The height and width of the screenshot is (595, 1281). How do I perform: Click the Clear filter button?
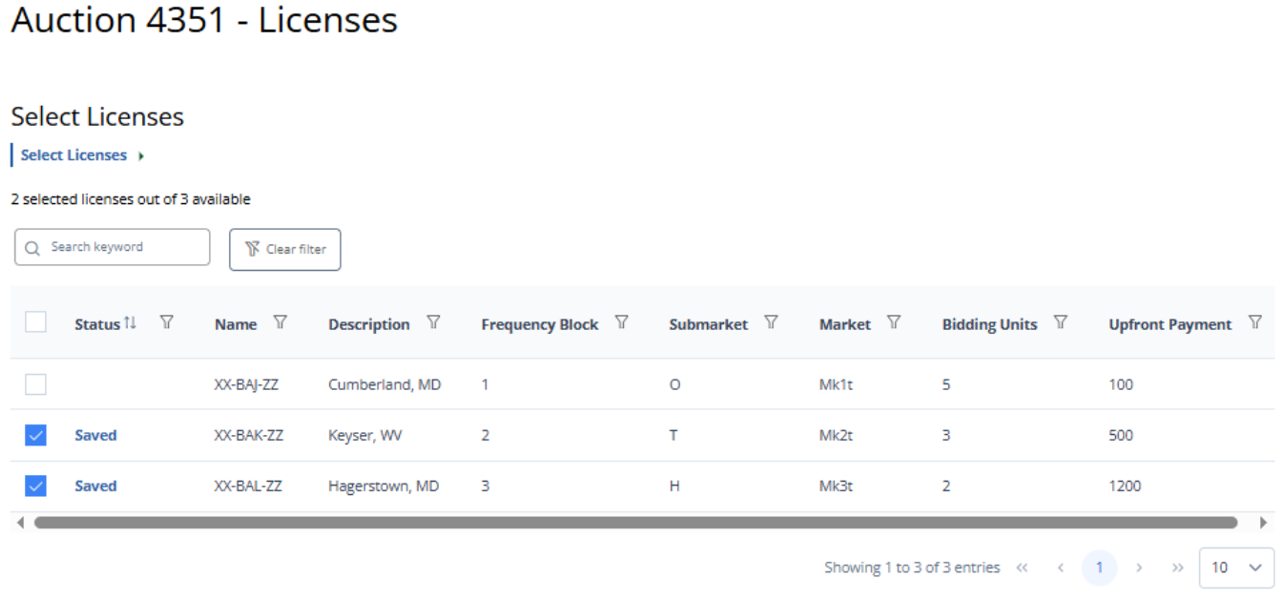pyautogui.click(x=285, y=249)
